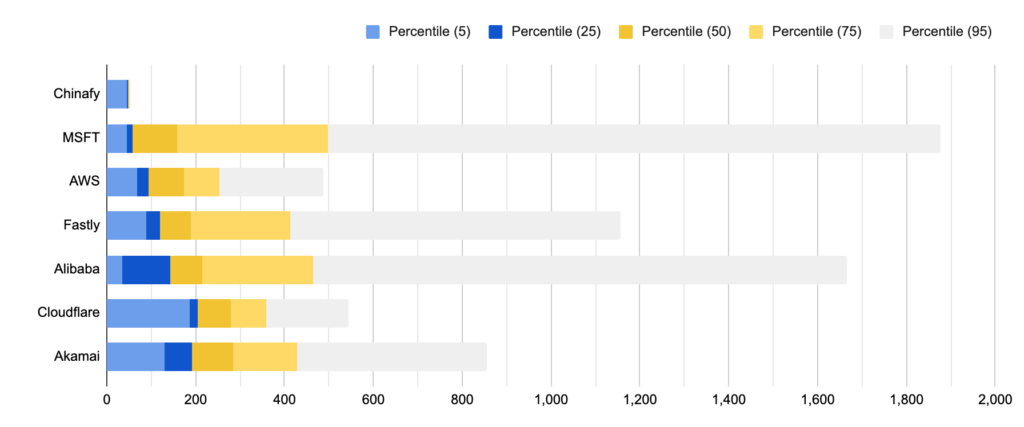Select the Percentile (50) legend label
The height and width of the screenshot is (427, 1024).
click(686, 31)
